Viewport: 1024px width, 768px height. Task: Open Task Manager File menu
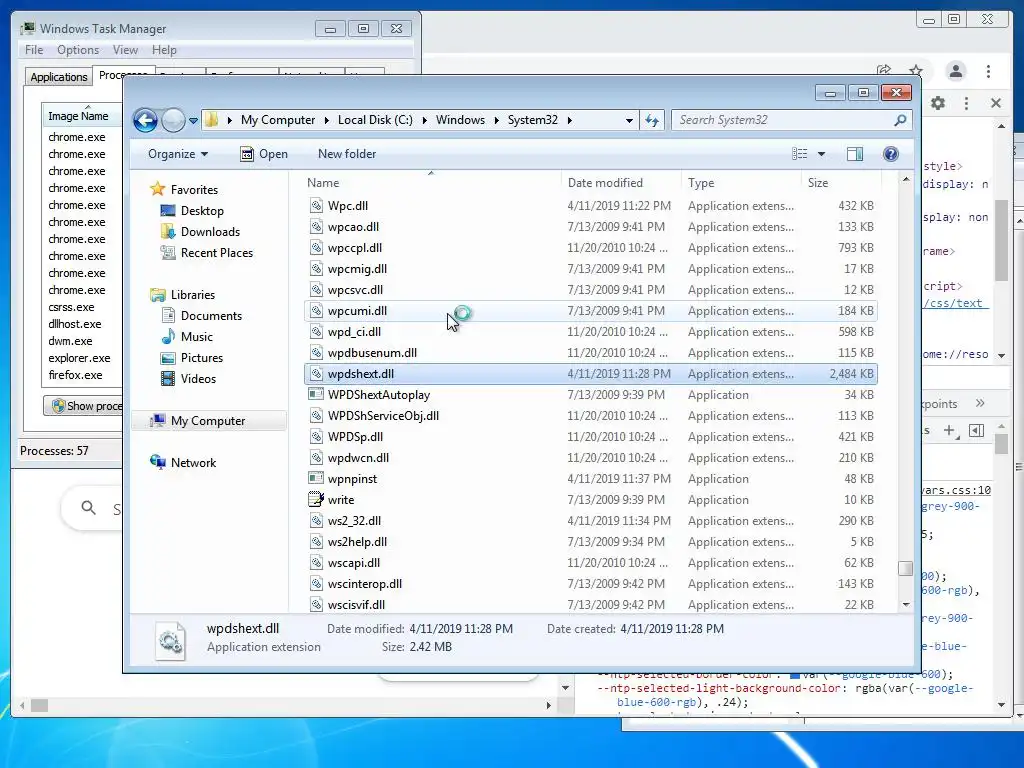[34, 50]
